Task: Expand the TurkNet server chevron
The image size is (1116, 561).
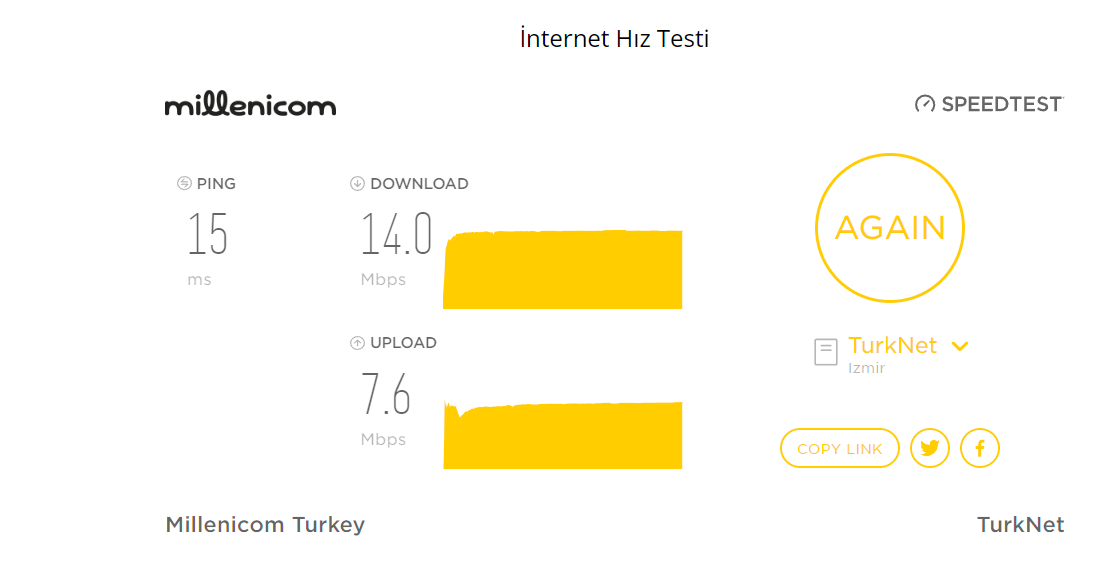Action: [960, 347]
